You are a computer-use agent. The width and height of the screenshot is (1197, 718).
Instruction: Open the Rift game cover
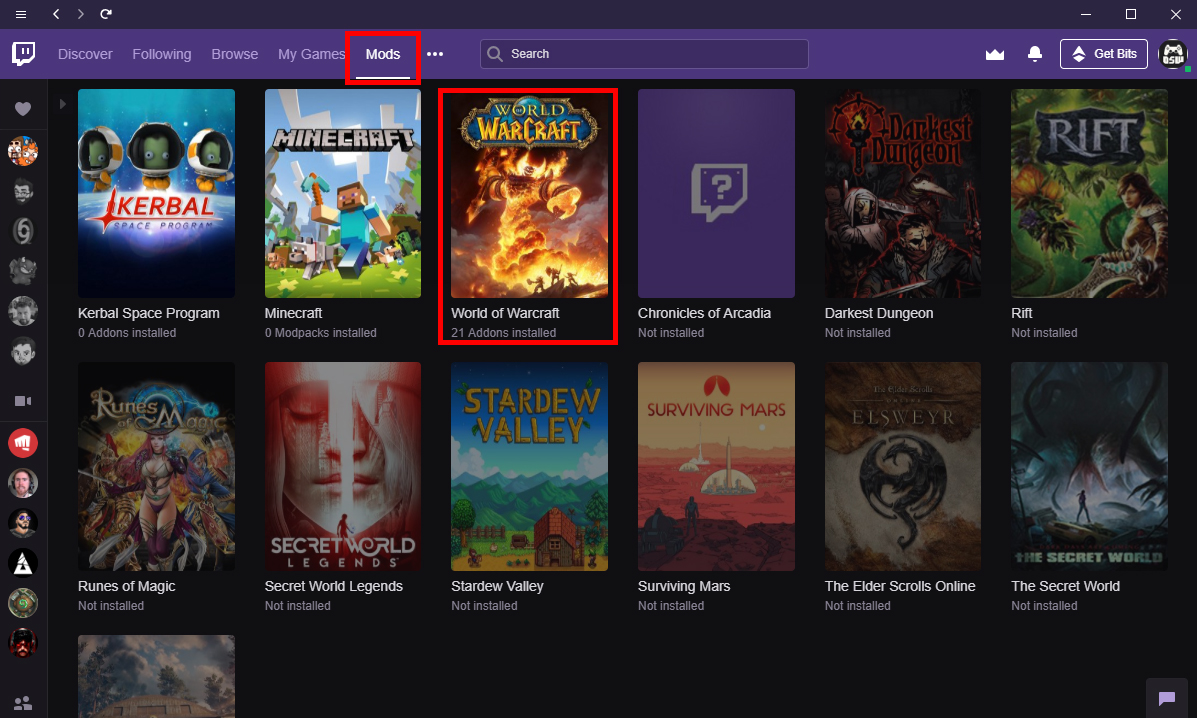[x=1089, y=193]
